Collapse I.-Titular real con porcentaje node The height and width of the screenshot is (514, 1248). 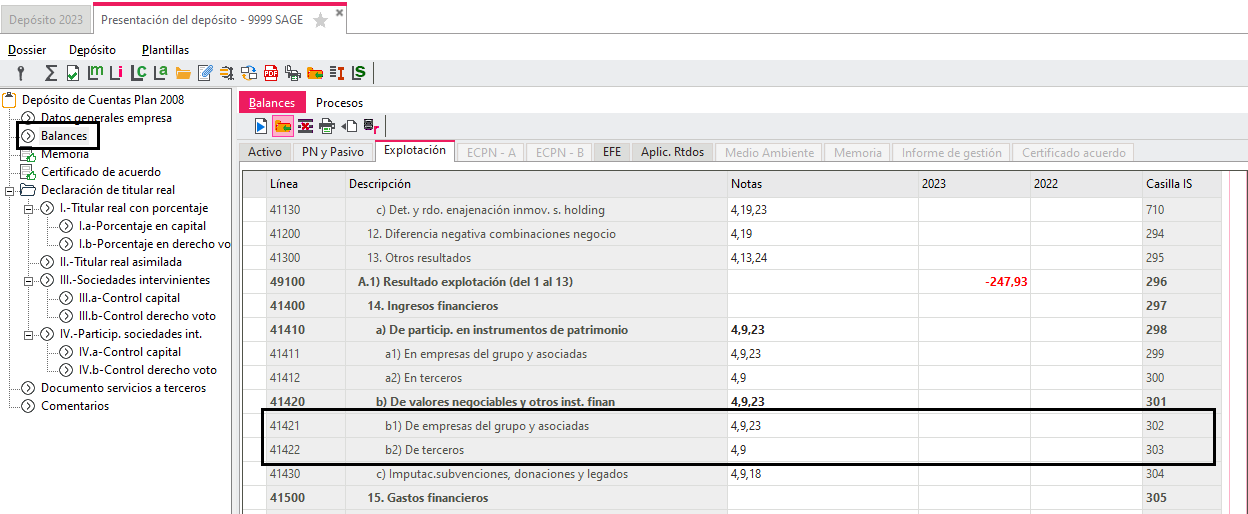[30, 208]
